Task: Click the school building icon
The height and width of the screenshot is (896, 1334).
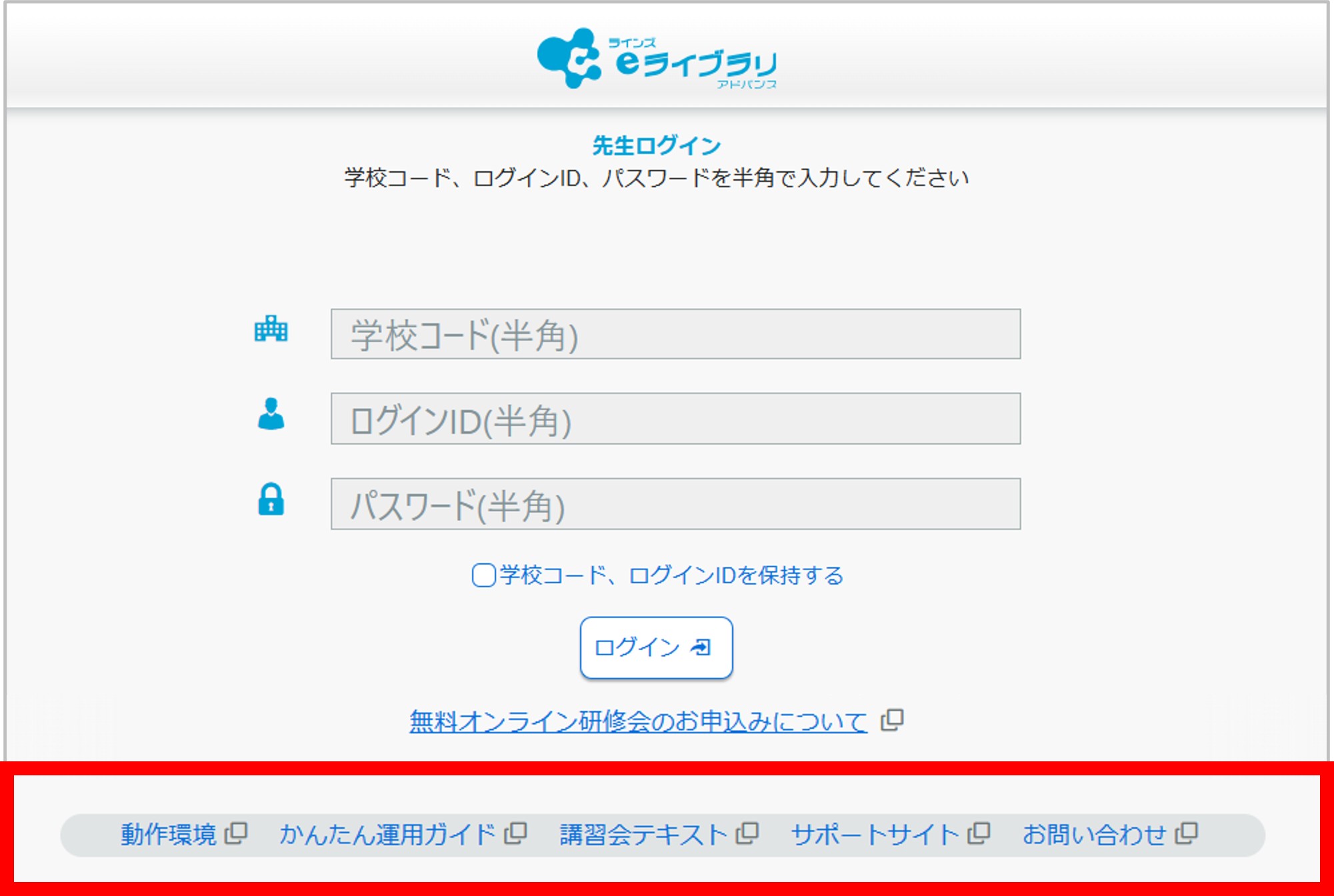Action: 271,329
